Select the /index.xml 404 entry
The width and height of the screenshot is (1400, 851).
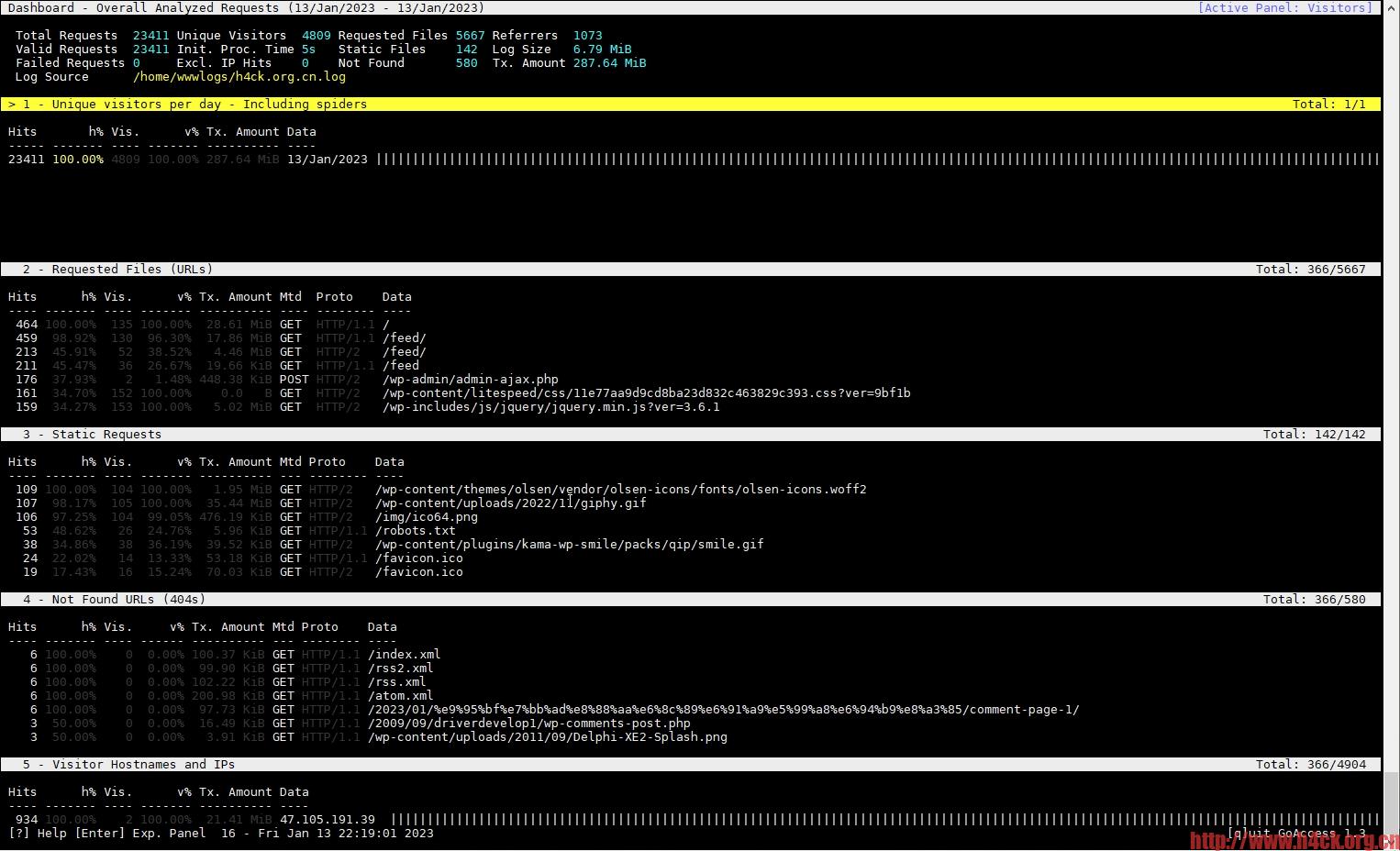[404, 654]
